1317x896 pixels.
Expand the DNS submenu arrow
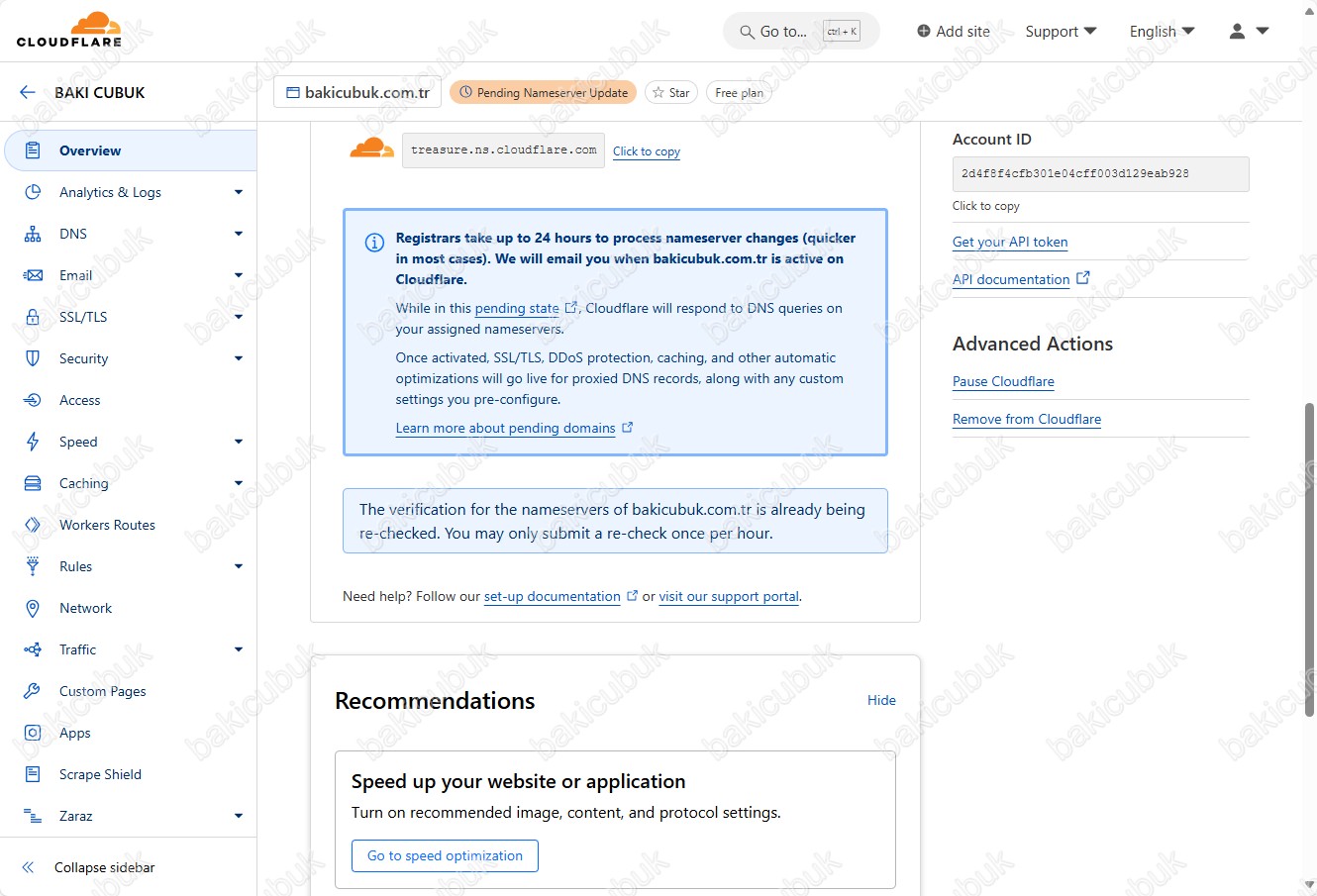coord(239,234)
